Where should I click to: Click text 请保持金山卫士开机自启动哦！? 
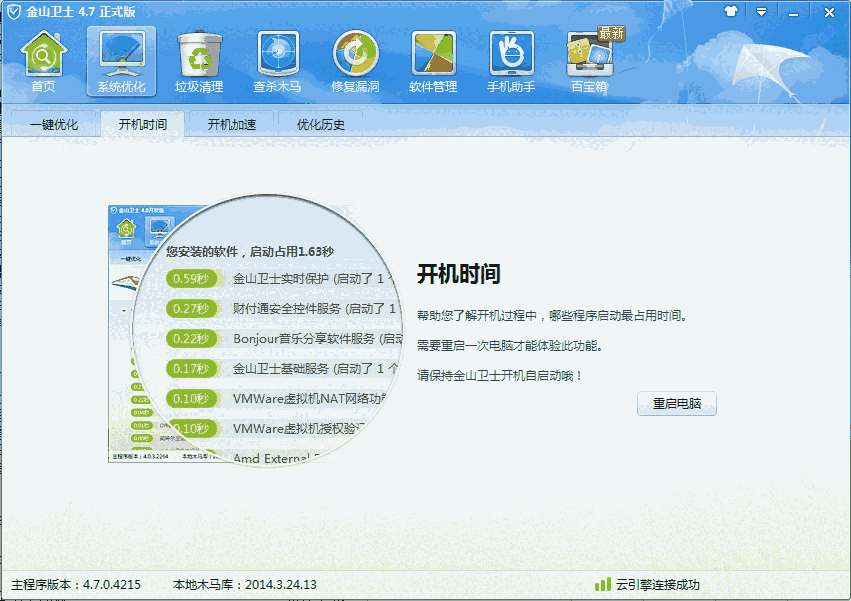[500, 375]
